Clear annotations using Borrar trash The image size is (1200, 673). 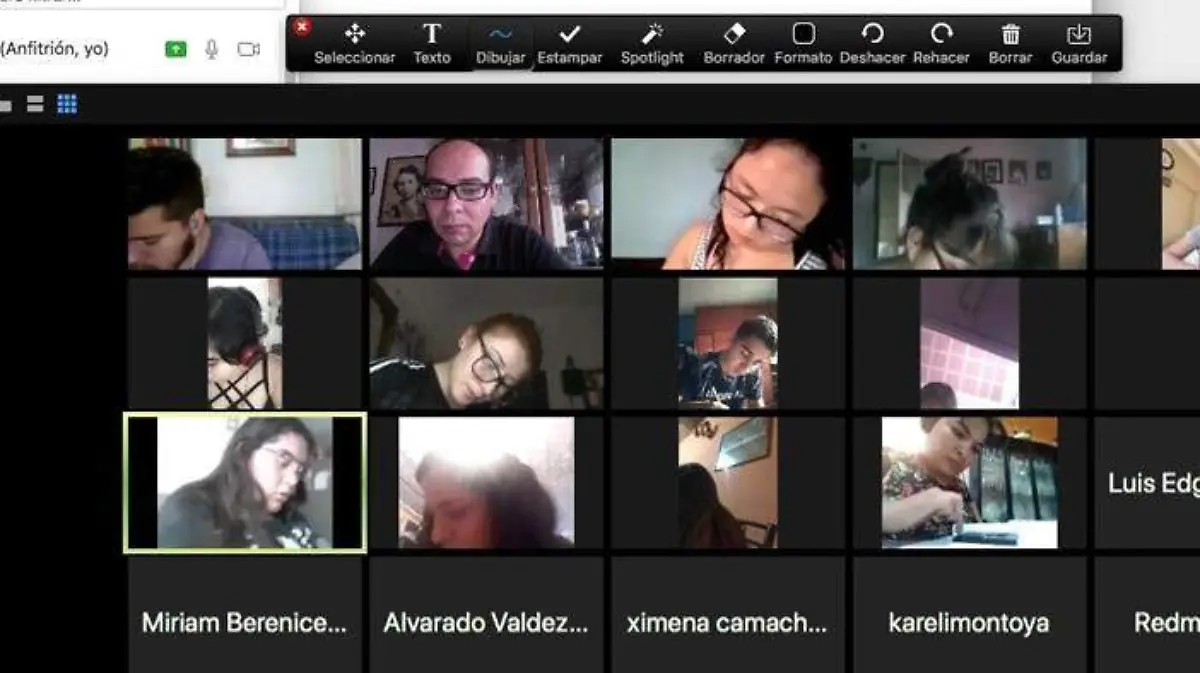pos(1010,43)
